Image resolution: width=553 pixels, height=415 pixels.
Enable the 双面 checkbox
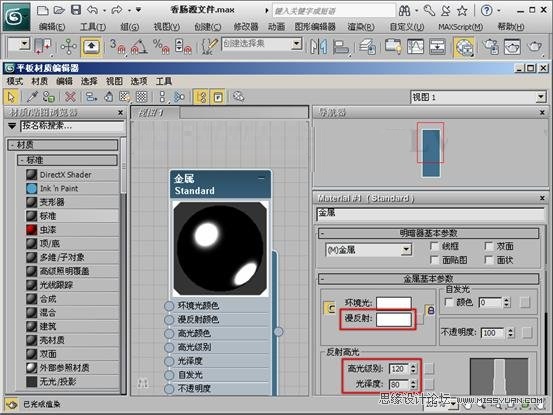tap(489, 246)
